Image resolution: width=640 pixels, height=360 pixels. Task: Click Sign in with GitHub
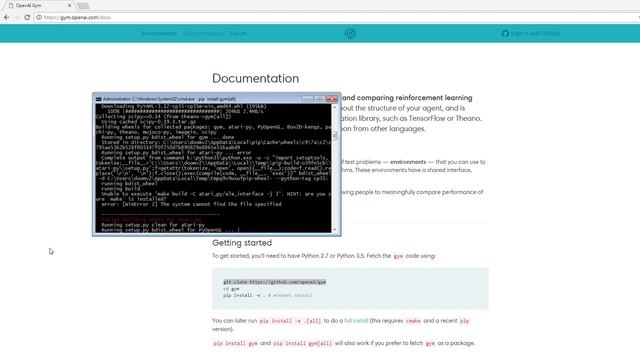(x=531, y=33)
